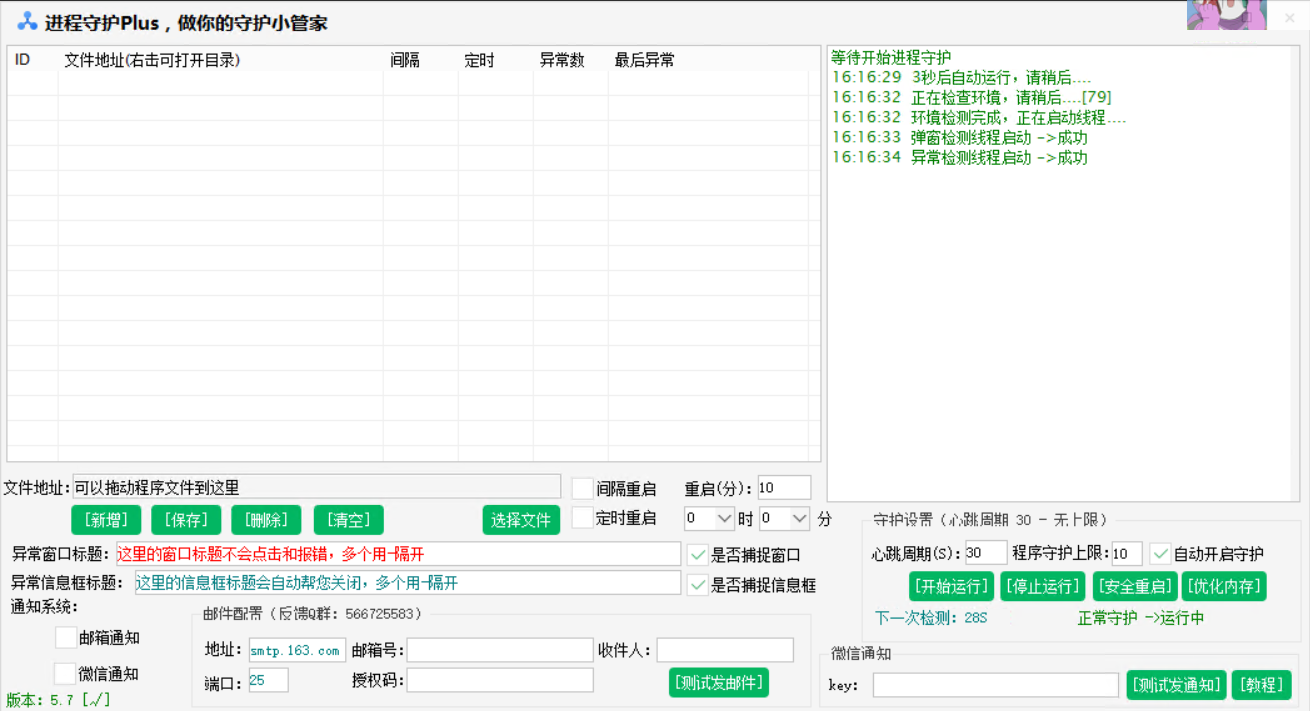
Task: Click the 心跳周期(S) input field
Action: 986,553
